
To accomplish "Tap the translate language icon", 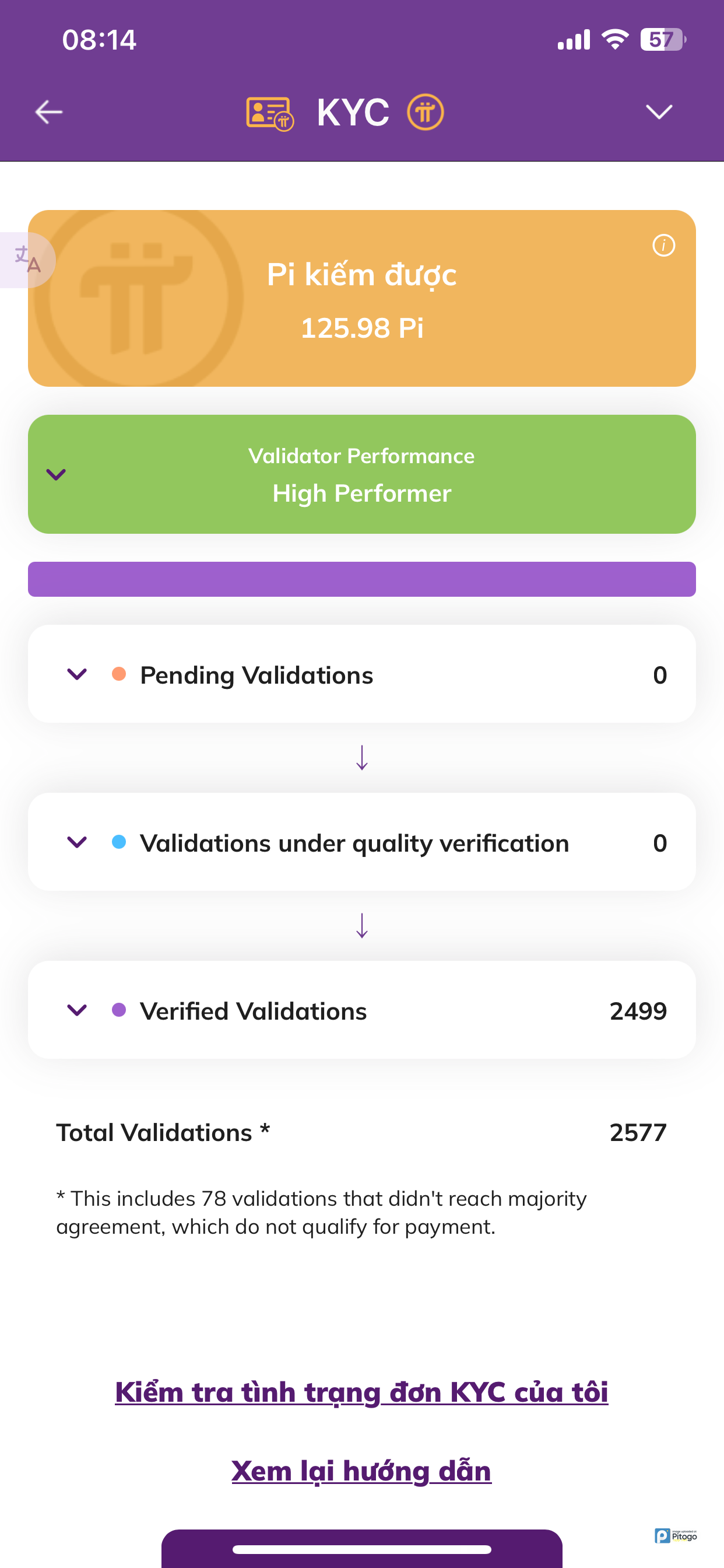I will pyautogui.click(x=27, y=260).
